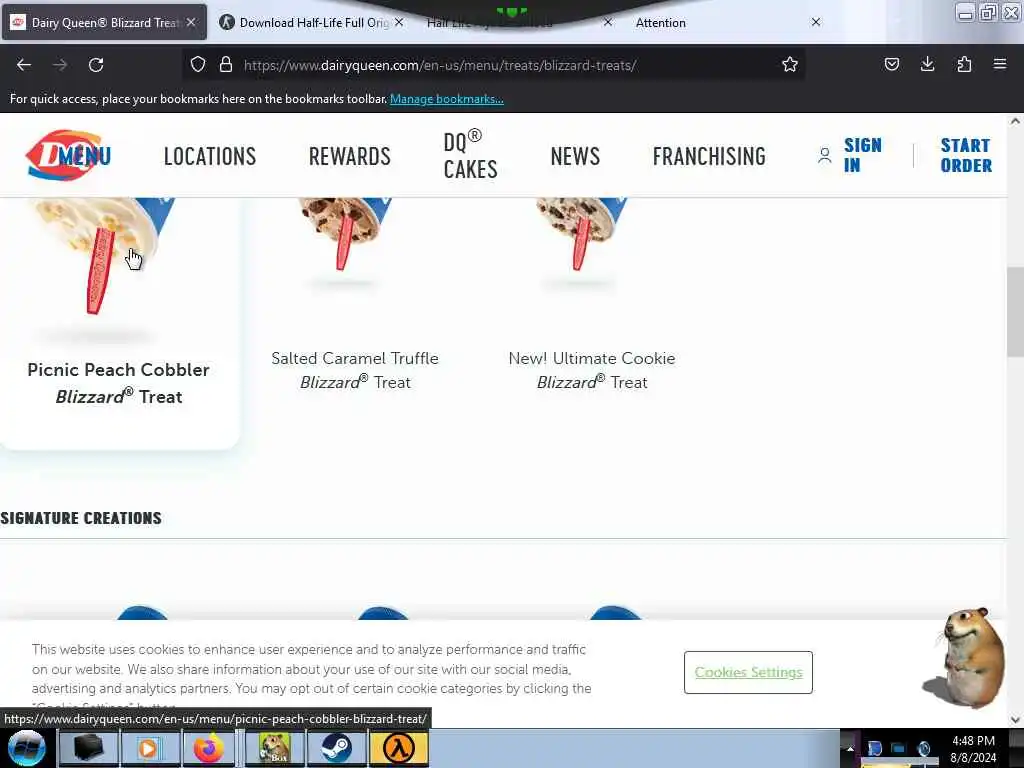Reload the page with the refresh icon

pos(96,65)
